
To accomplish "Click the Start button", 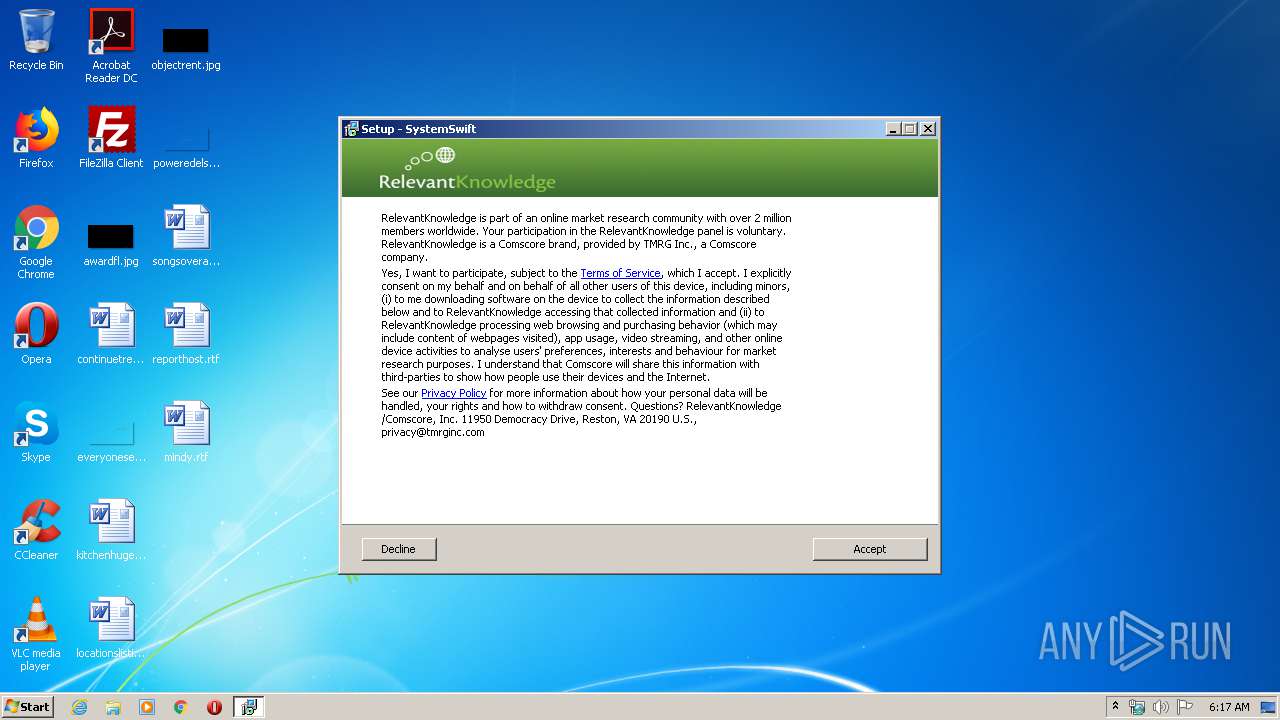I will pos(28,707).
